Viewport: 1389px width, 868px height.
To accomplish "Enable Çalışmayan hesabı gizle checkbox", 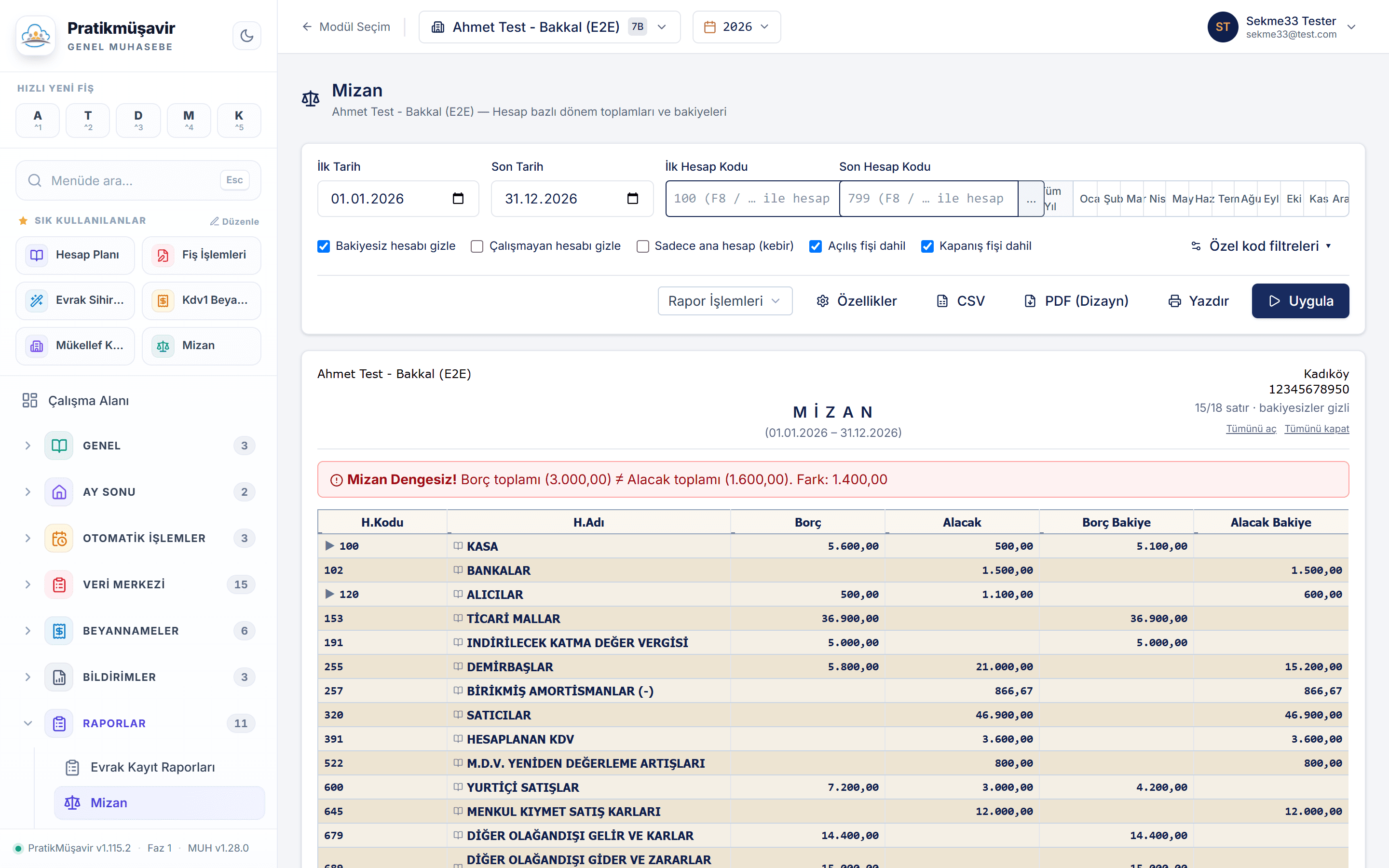I will [x=477, y=246].
